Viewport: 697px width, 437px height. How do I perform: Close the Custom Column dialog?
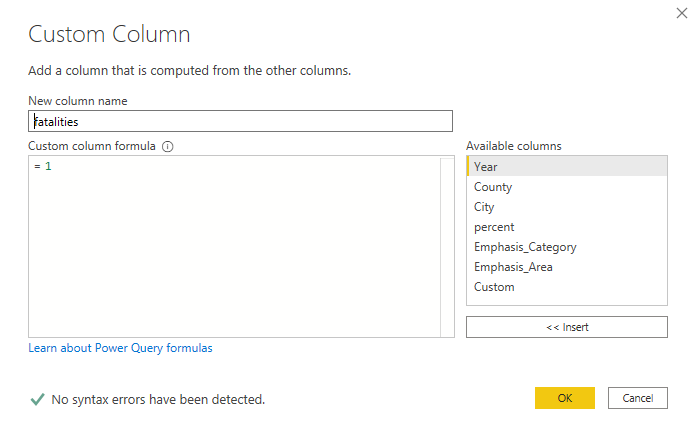(x=681, y=13)
